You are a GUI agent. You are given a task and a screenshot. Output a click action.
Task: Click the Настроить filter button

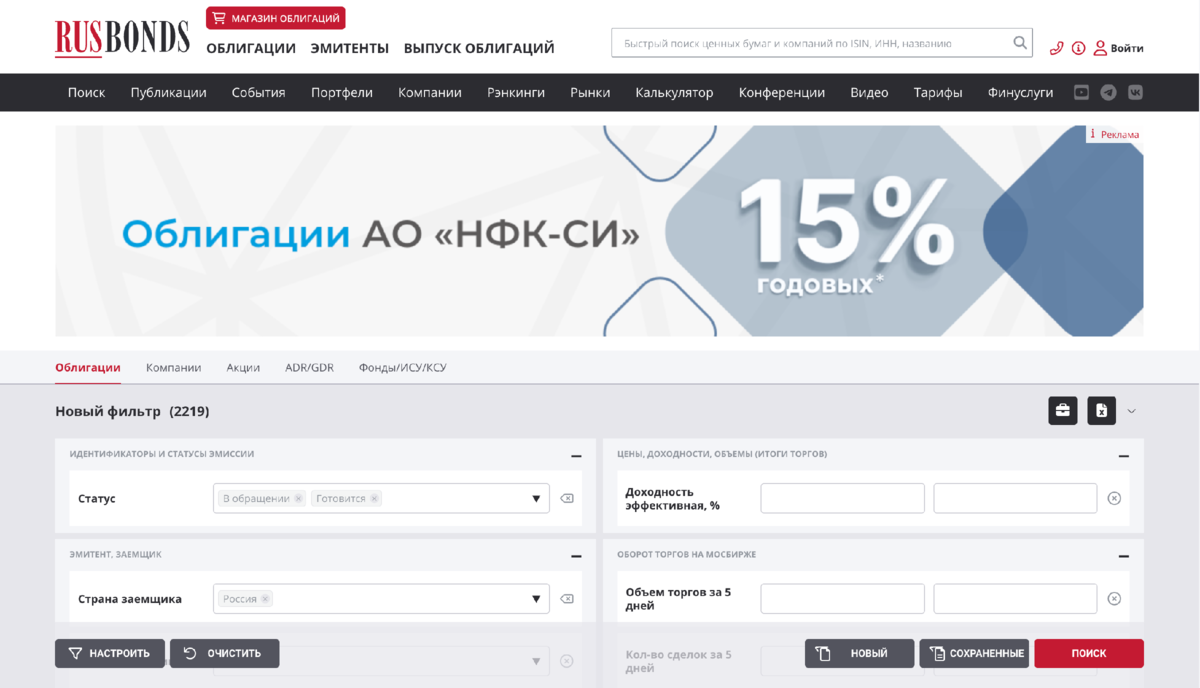(110, 653)
